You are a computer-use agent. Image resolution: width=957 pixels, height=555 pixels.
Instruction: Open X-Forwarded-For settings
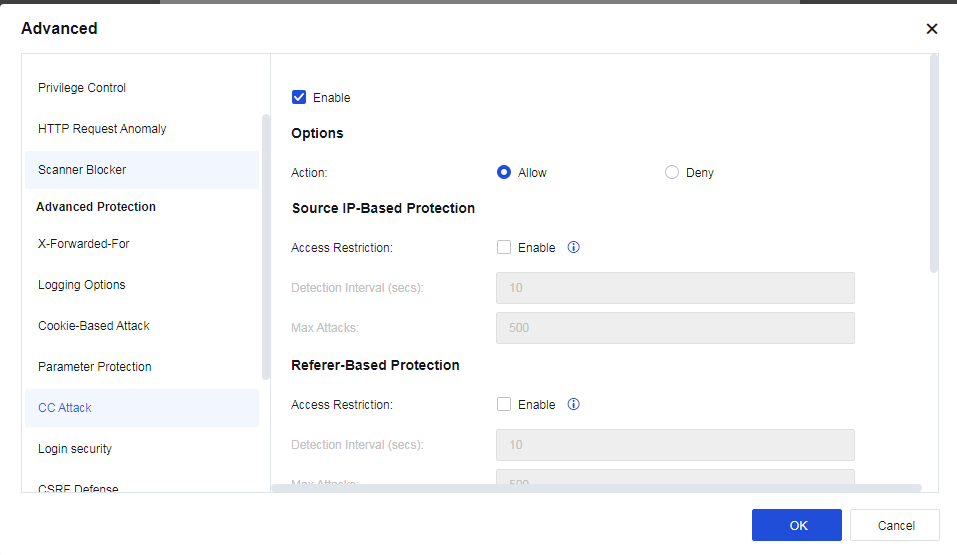pyautogui.click(x=84, y=244)
